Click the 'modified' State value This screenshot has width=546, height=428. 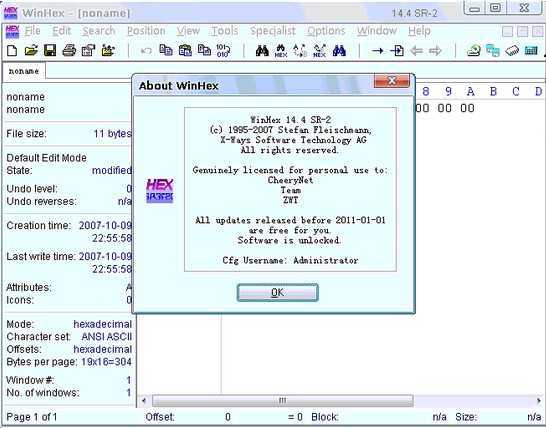[x=111, y=171]
